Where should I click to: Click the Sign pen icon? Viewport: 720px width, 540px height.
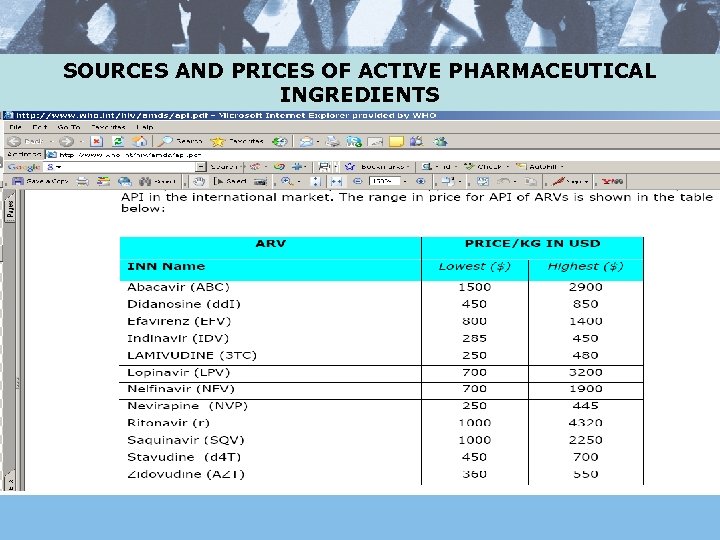click(558, 181)
